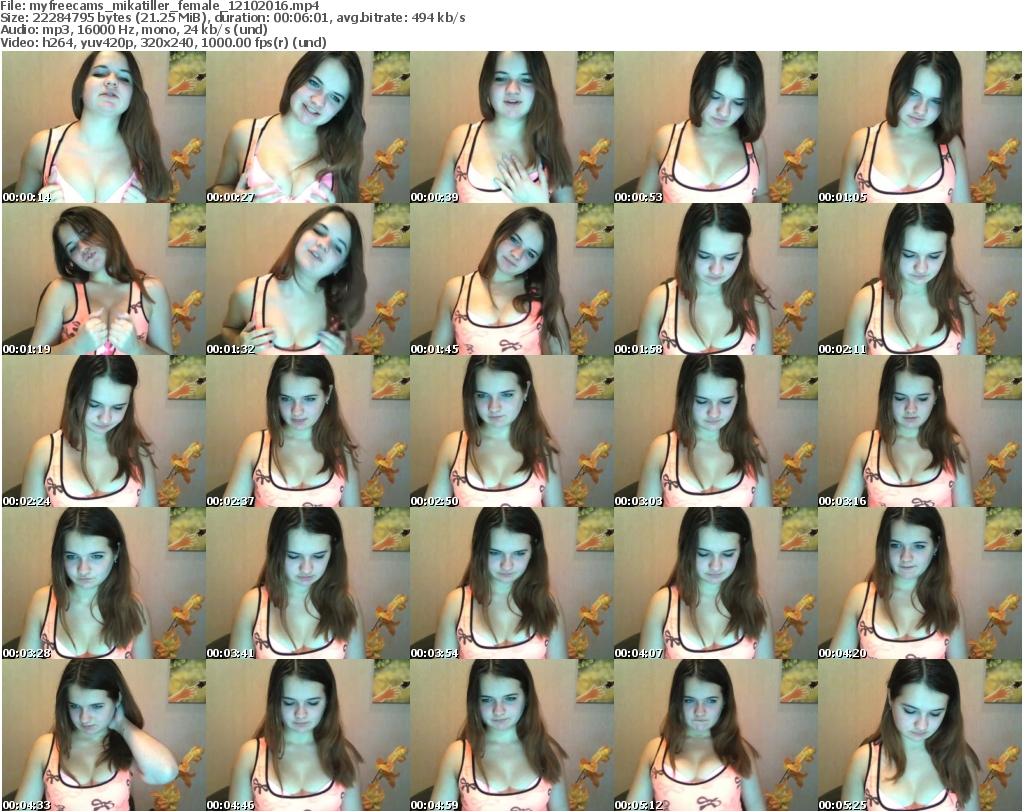Select the thumbnail stamped 00:00:53
1024x811 pixels.
click(716, 127)
